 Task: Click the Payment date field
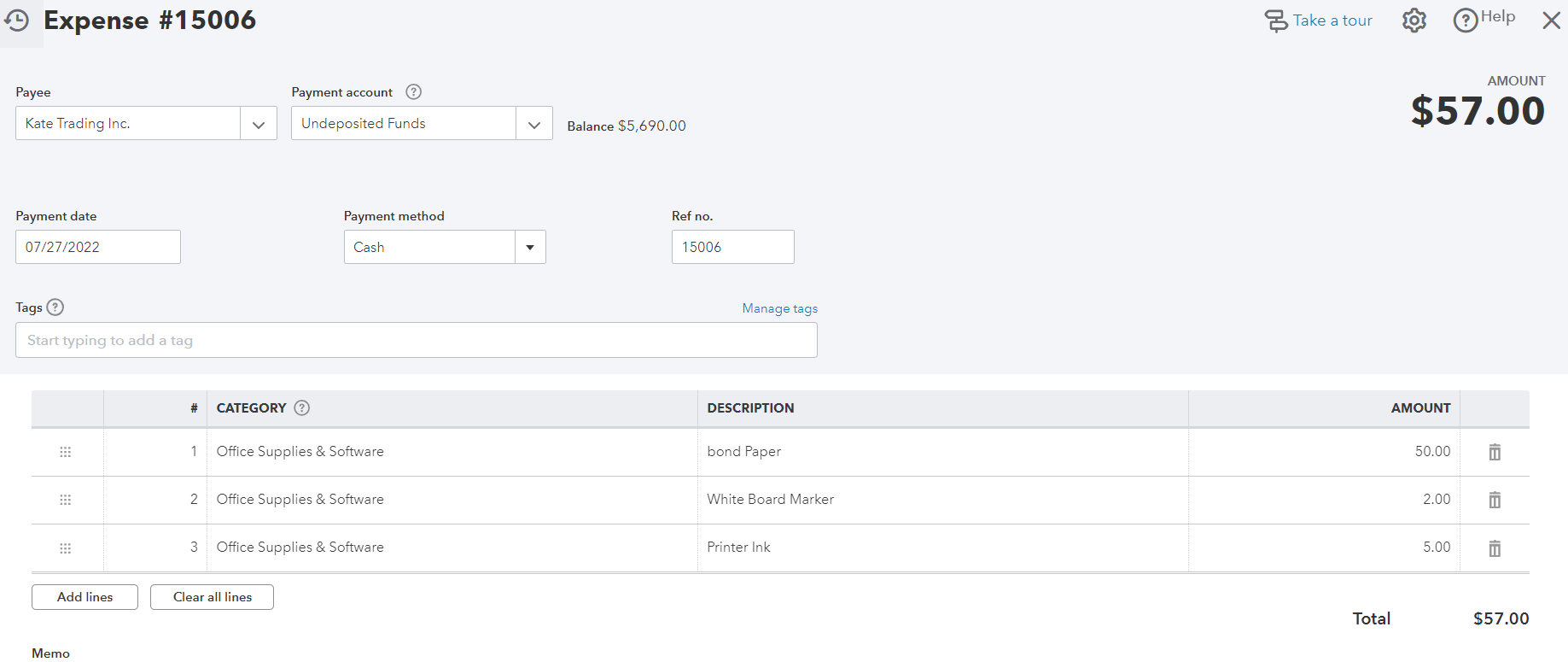98,248
